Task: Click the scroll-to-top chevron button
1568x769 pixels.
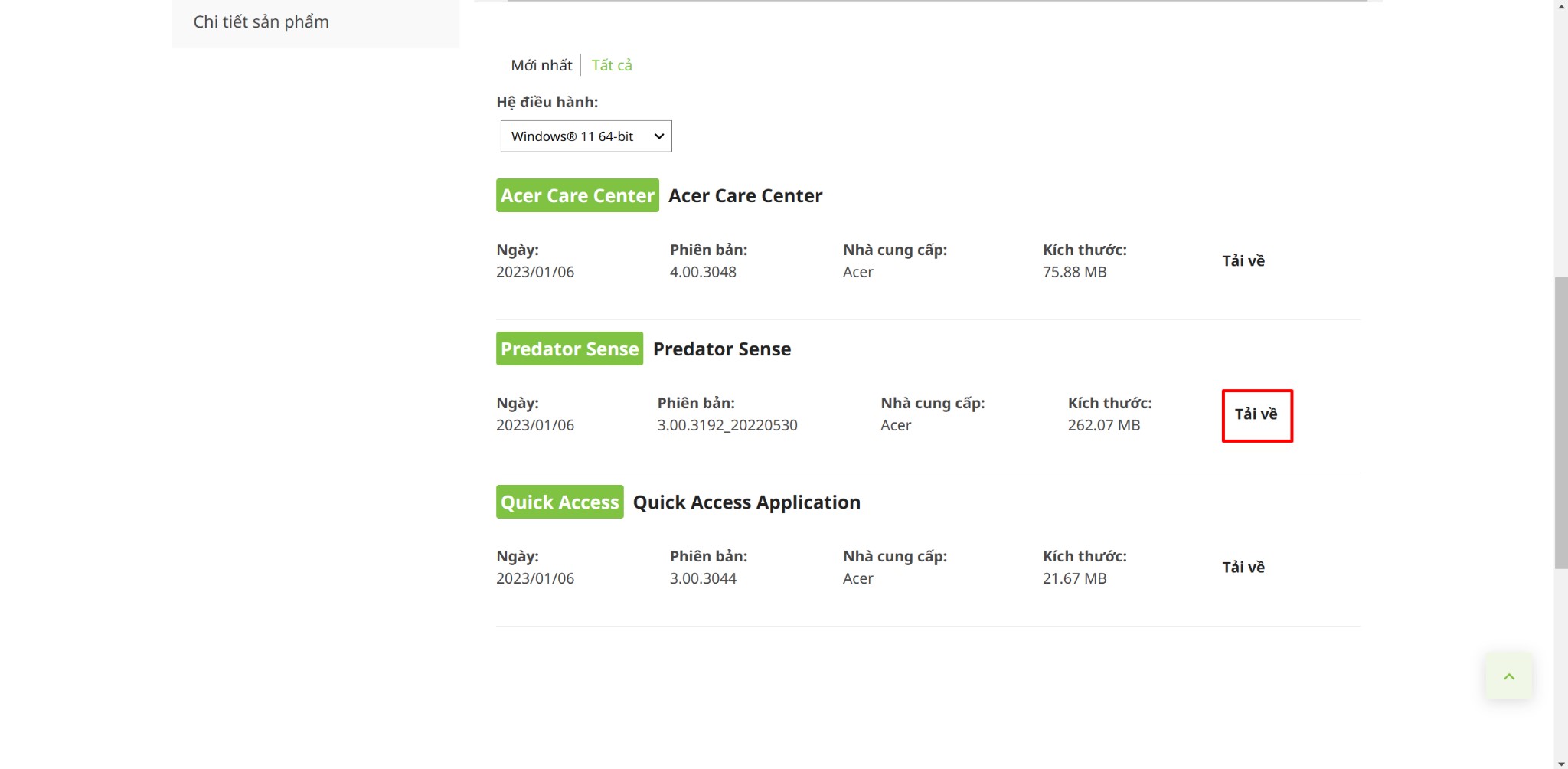Action: [x=1508, y=676]
